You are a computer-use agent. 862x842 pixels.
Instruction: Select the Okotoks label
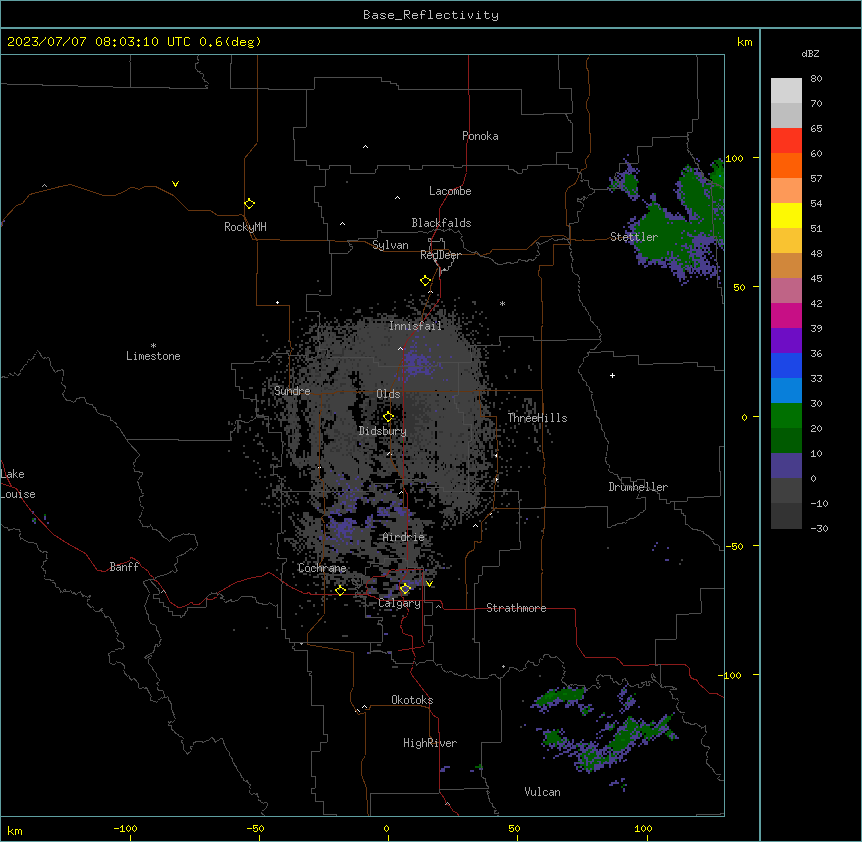coord(412,700)
